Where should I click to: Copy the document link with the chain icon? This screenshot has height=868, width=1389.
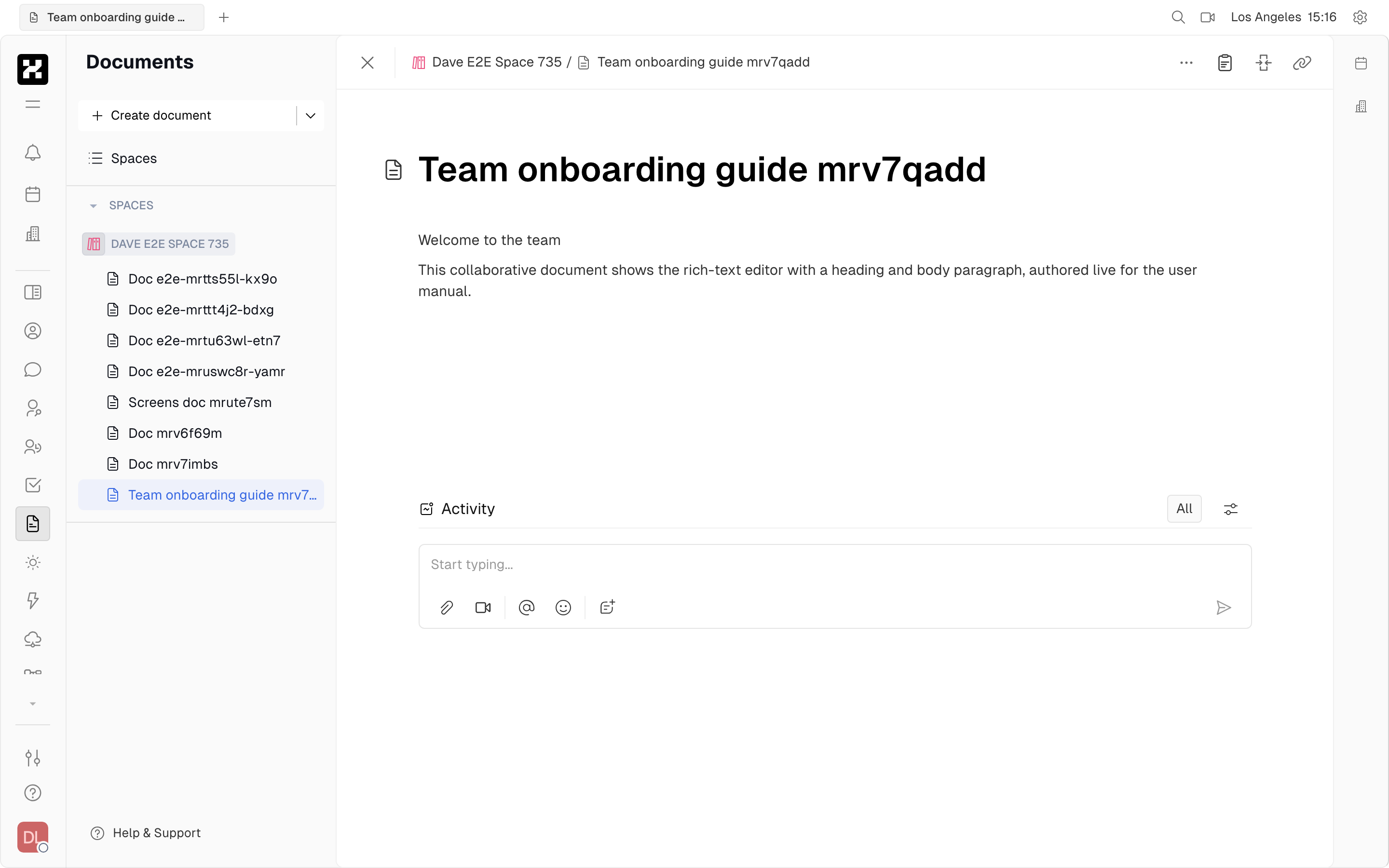click(1302, 63)
